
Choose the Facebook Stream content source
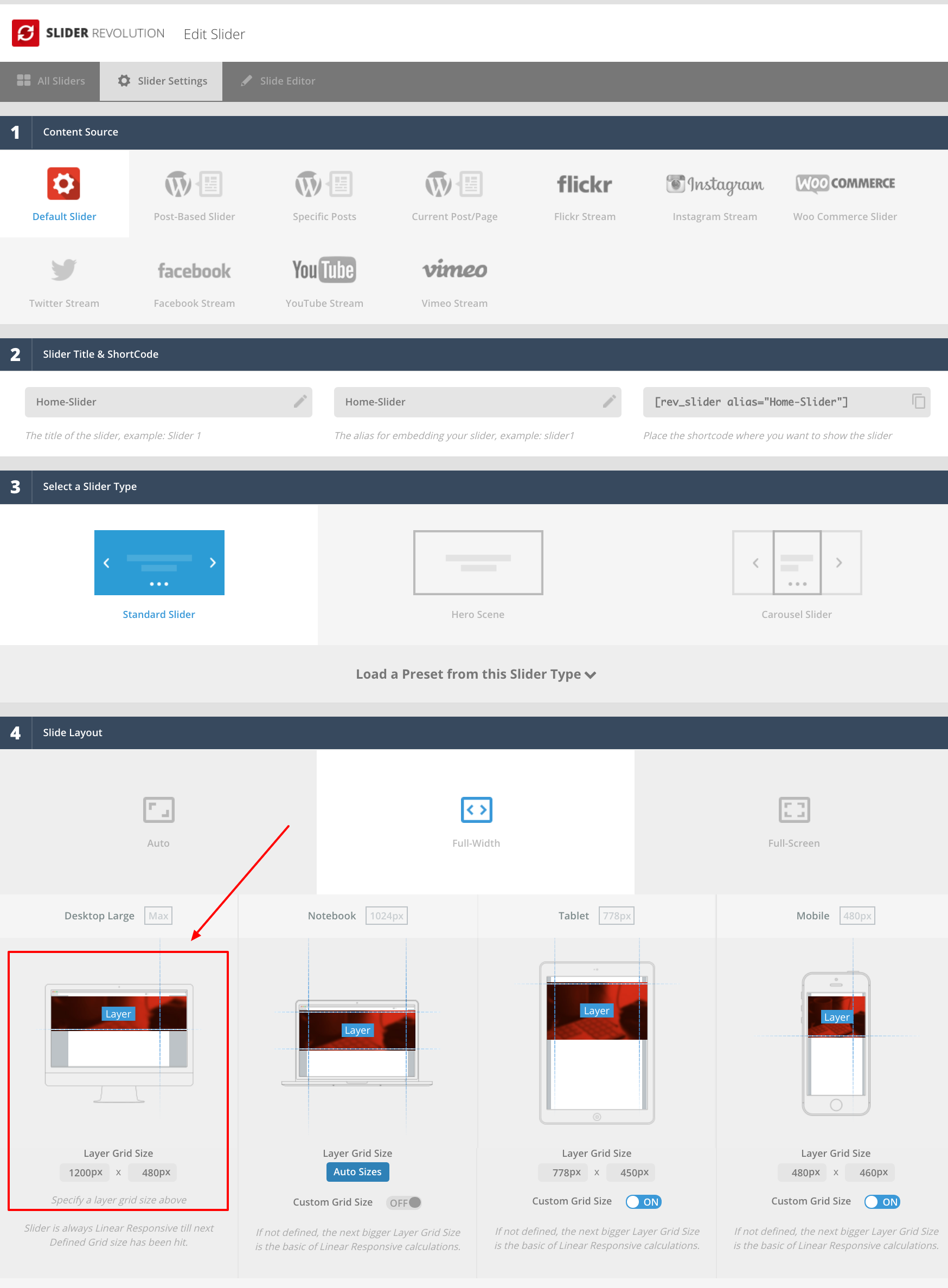[194, 281]
